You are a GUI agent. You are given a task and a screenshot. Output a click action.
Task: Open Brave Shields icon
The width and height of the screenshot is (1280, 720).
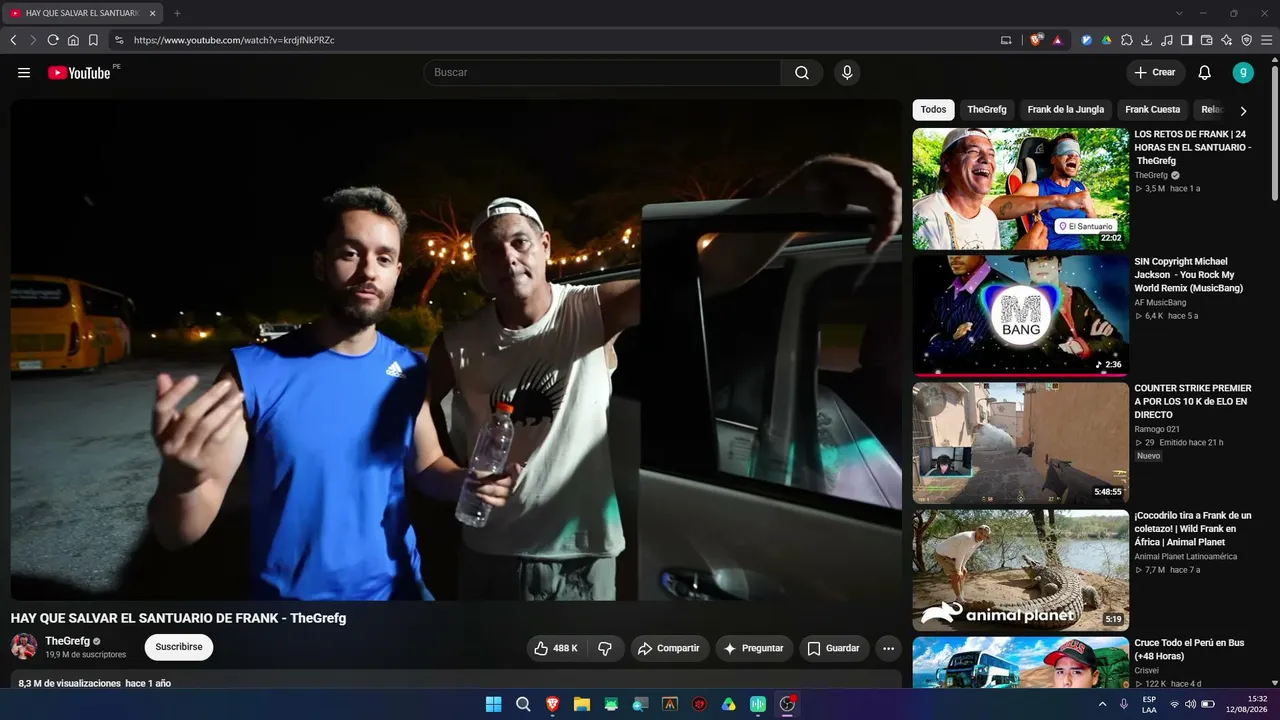tap(1036, 40)
